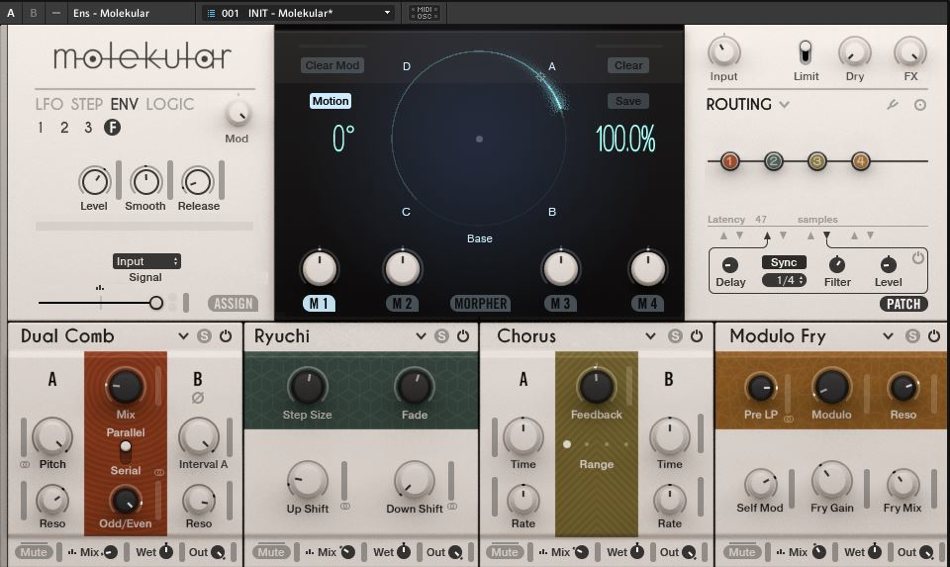
Task: Click the Base center point in the morpher circle
Action: (x=479, y=139)
